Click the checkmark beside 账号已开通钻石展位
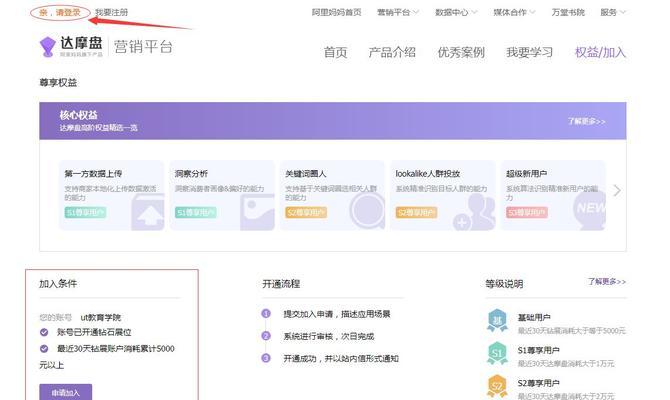 (44, 332)
